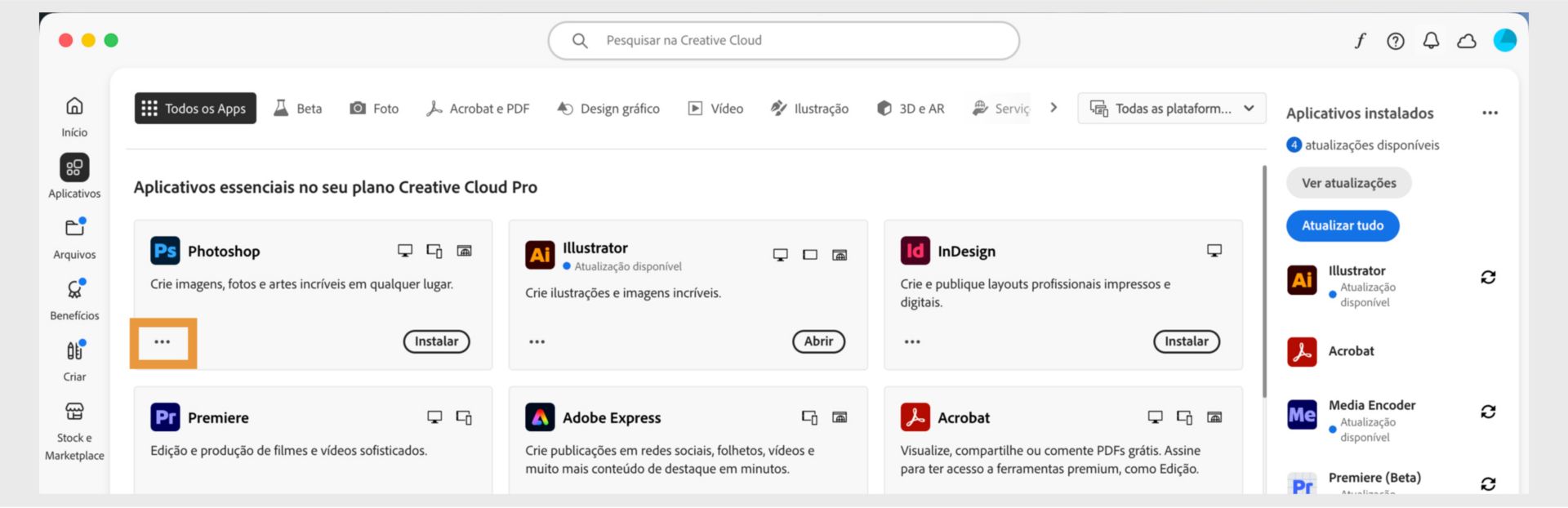Click desktop platform icon on InDesign card
Image resolution: width=1568 pixels, height=508 pixels.
[1214, 251]
